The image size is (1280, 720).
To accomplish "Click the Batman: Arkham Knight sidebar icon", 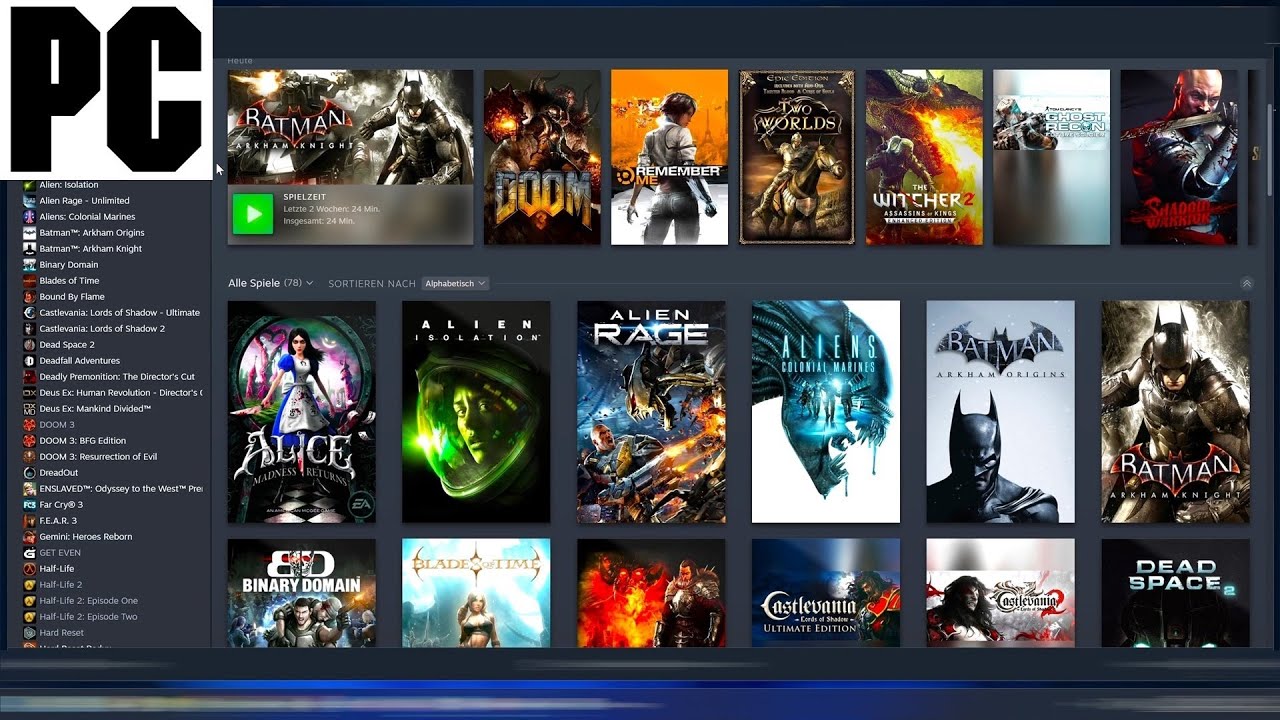I will point(30,249).
